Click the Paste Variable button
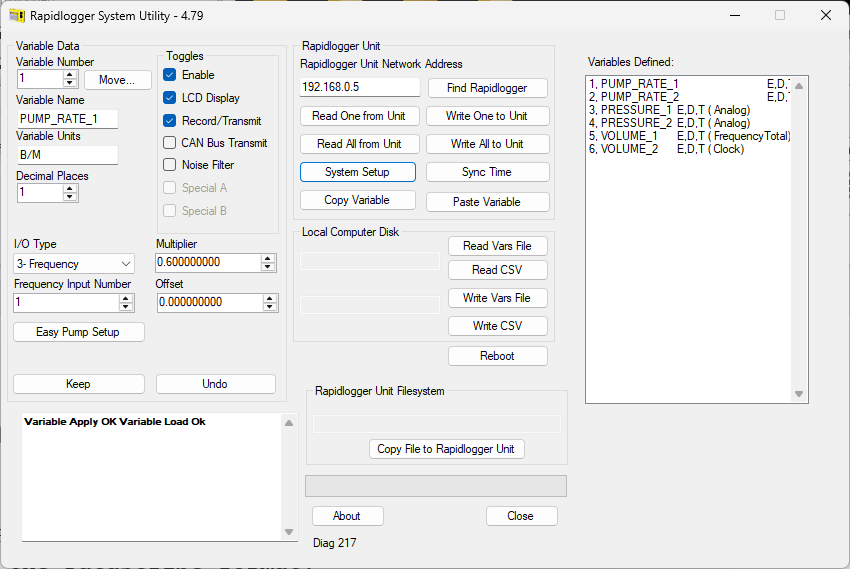Screen dimensions: 850x569 tap(487, 202)
